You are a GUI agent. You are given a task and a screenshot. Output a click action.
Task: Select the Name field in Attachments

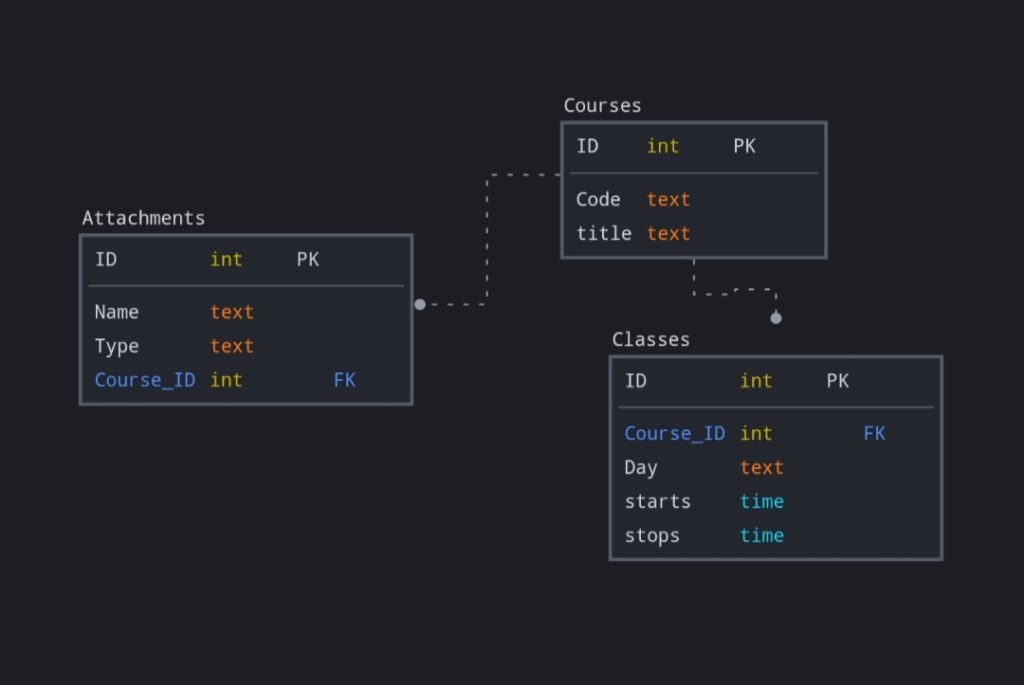click(116, 312)
